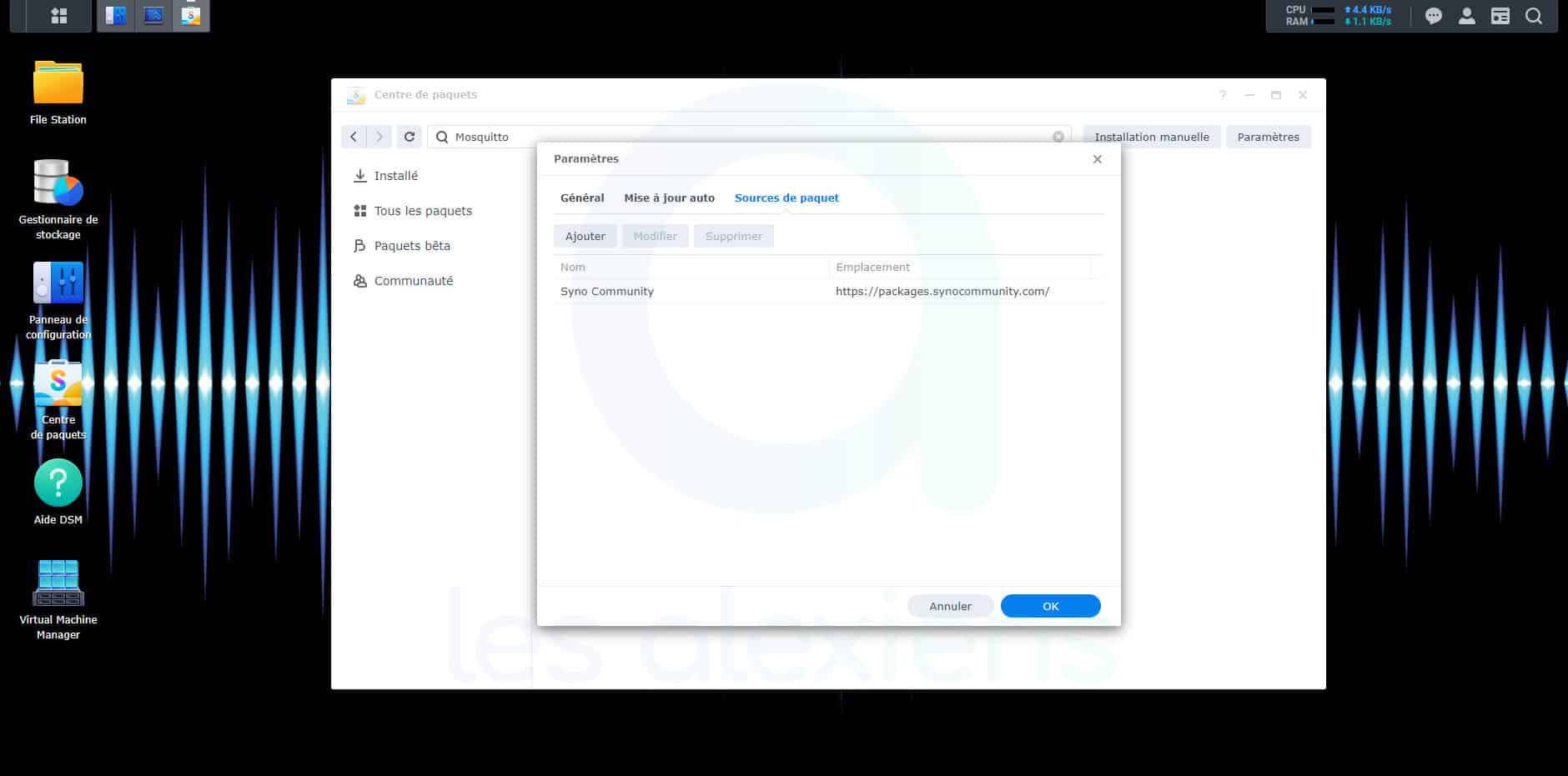The height and width of the screenshot is (776, 1568).
Task: Click the Supprimer button
Action: pos(734,236)
